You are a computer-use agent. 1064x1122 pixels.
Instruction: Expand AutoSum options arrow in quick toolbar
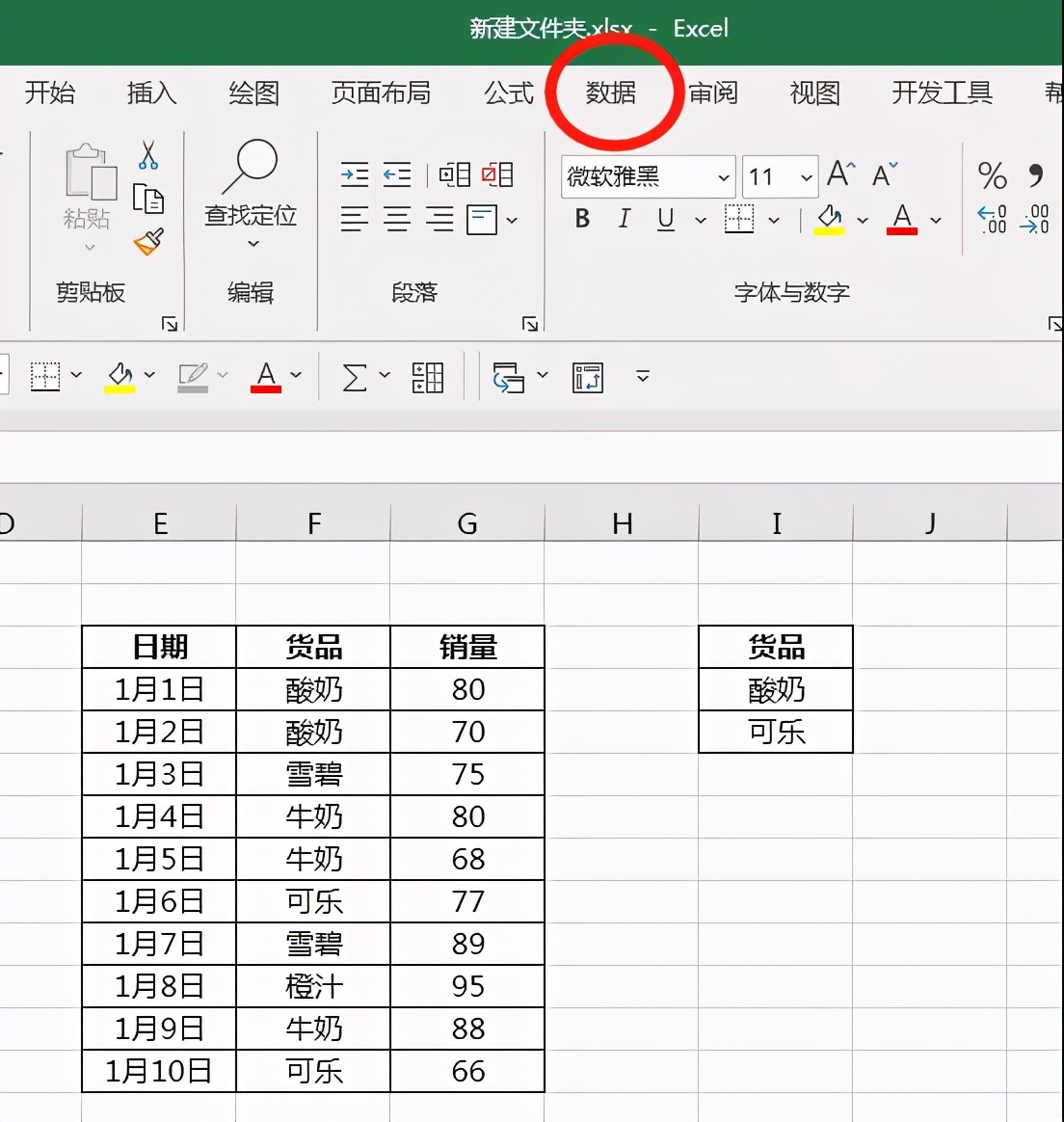pyautogui.click(x=385, y=374)
